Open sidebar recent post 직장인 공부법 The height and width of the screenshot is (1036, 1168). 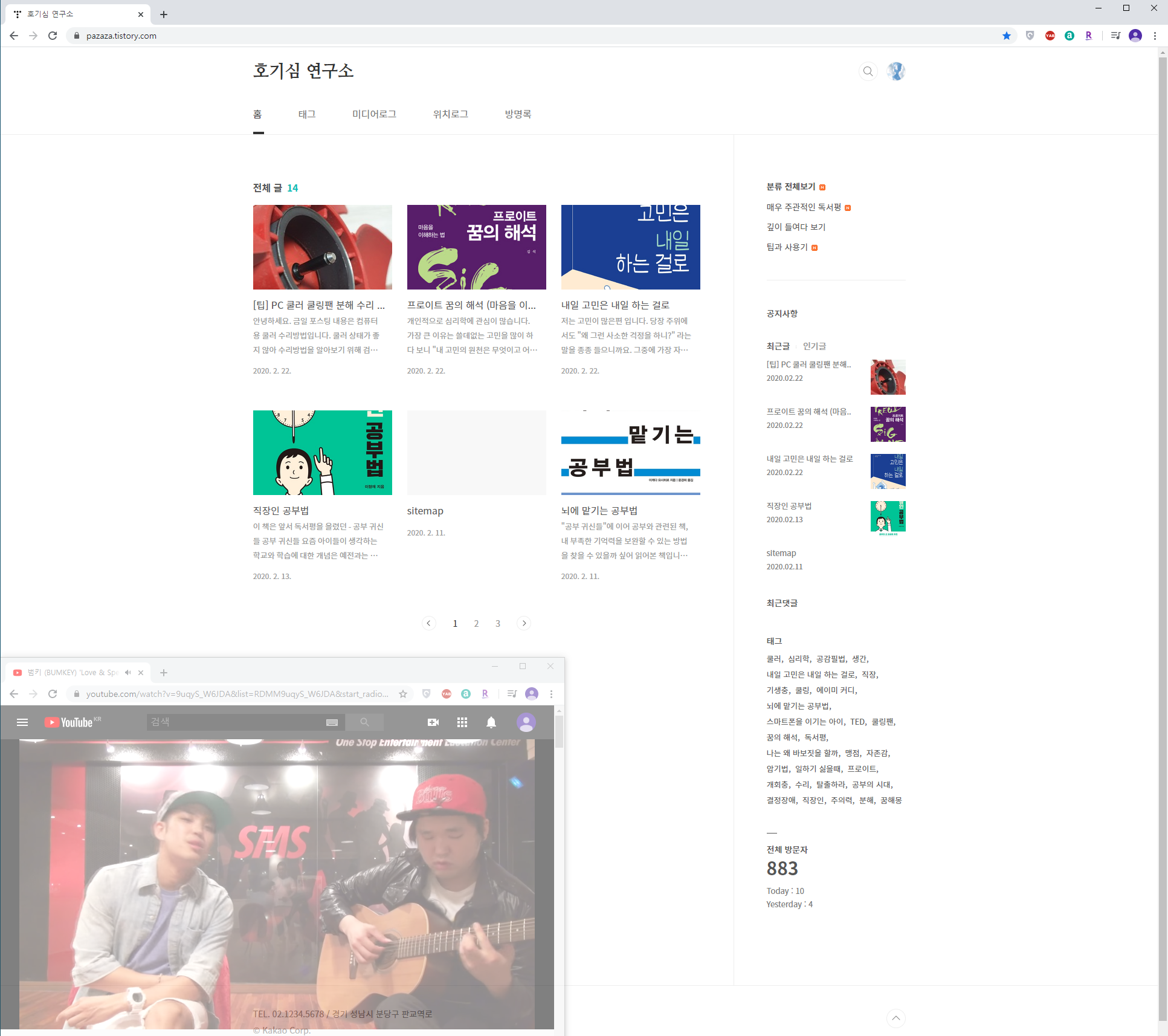[789, 506]
